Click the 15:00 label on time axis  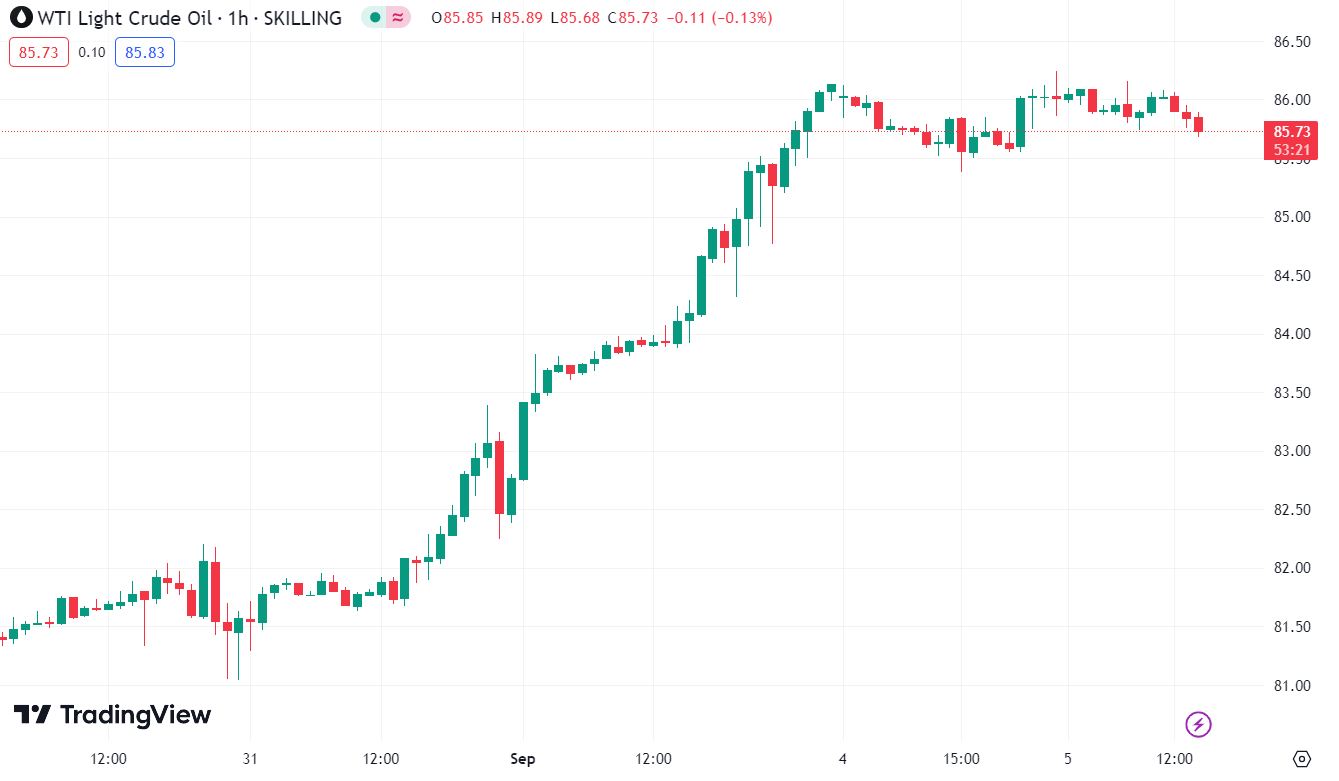tap(961, 759)
